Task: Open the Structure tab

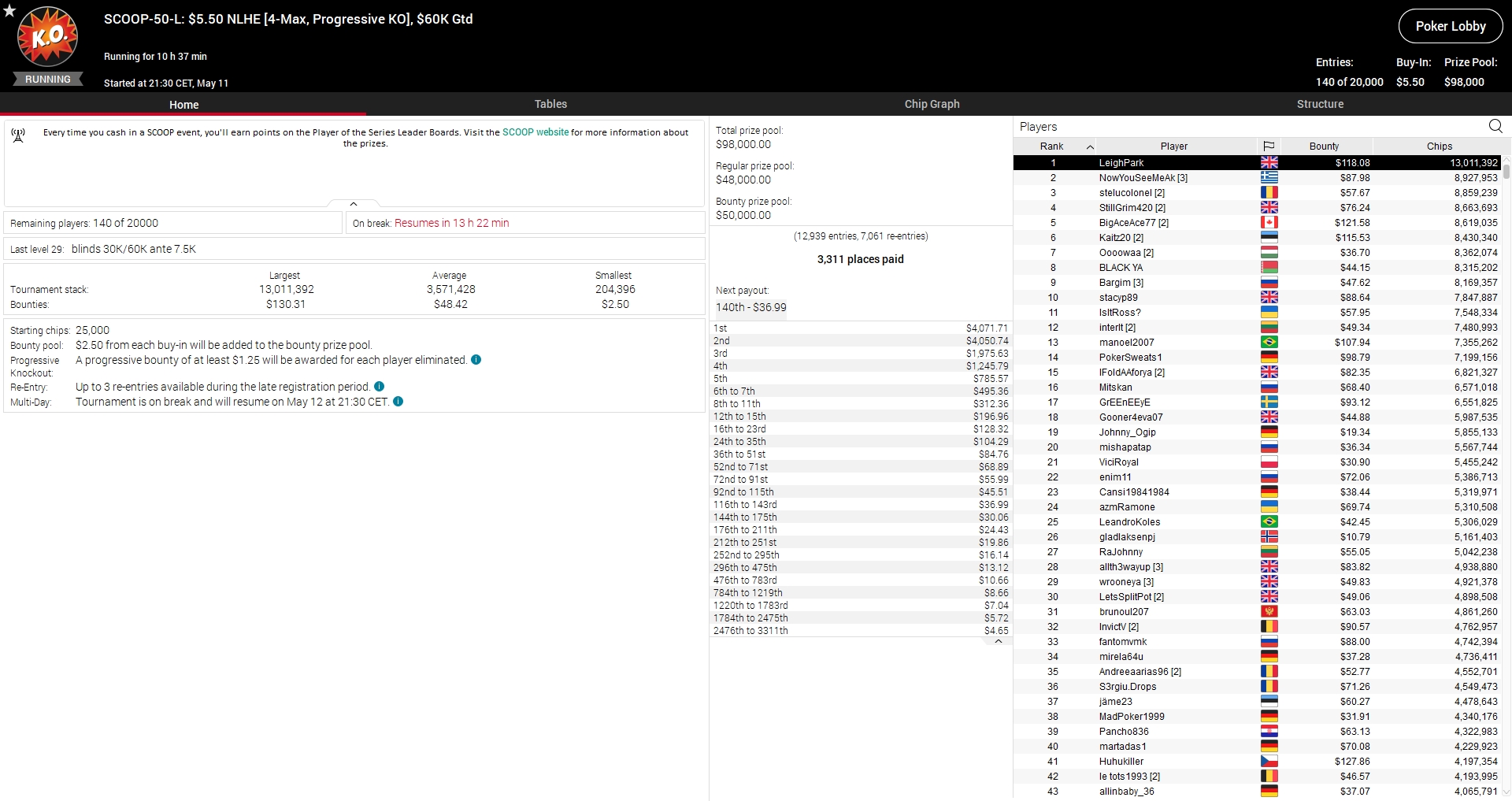Action: tap(1320, 104)
